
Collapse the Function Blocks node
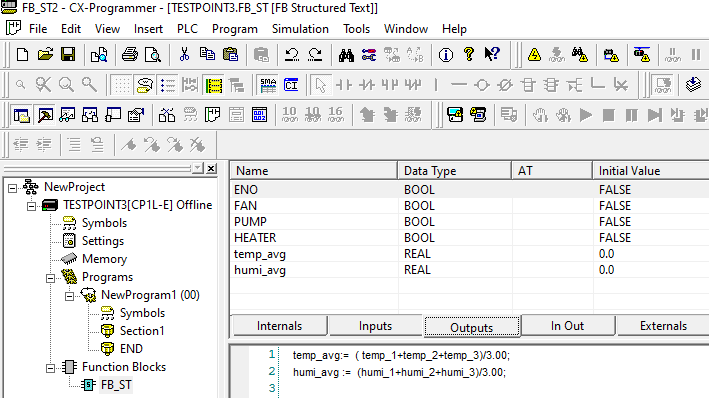[50, 368]
